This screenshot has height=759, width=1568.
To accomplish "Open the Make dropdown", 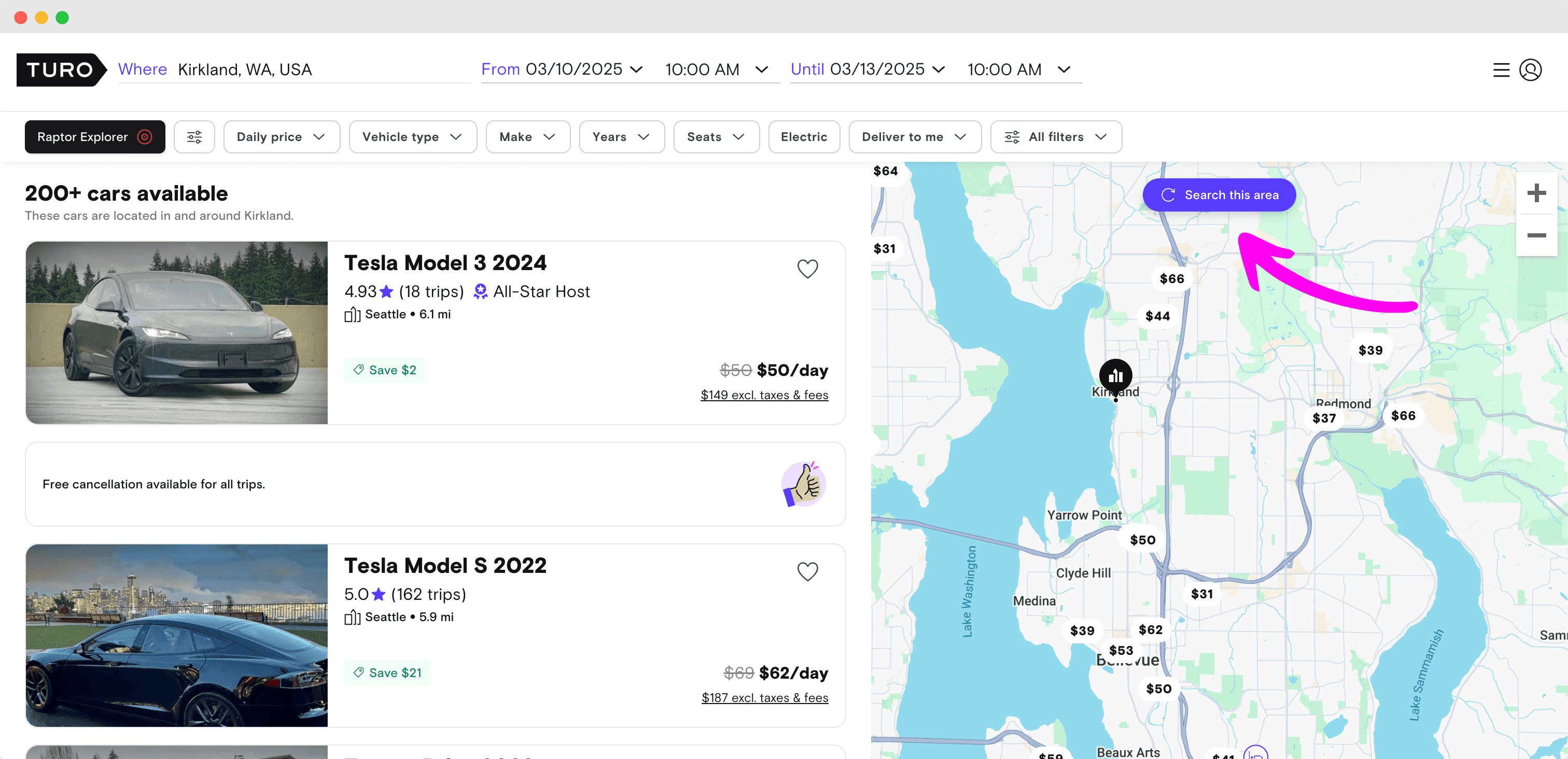I will click(528, 137).
